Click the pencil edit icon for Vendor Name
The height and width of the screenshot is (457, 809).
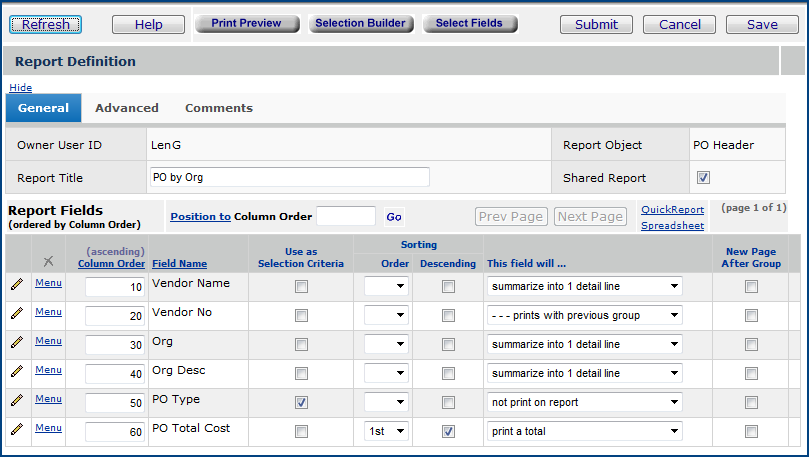[x=16, y=285]
